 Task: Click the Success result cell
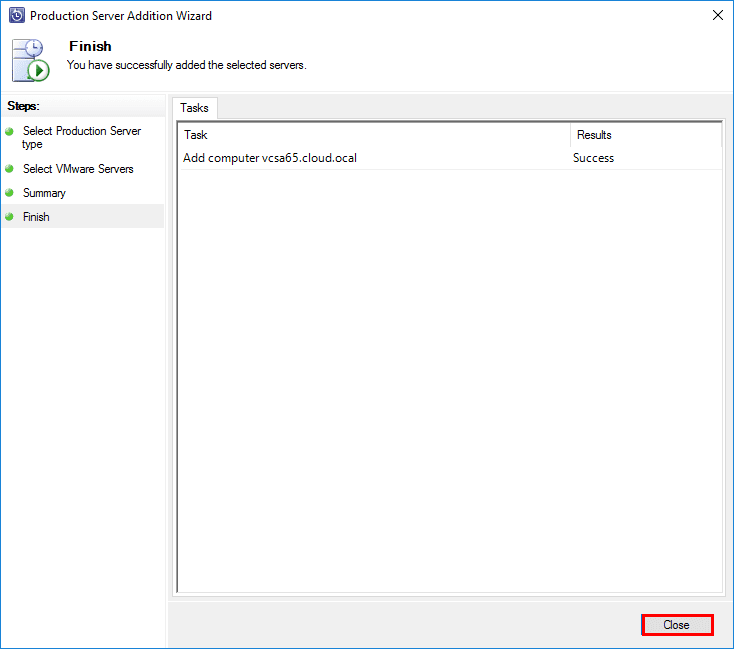(593, 158)
